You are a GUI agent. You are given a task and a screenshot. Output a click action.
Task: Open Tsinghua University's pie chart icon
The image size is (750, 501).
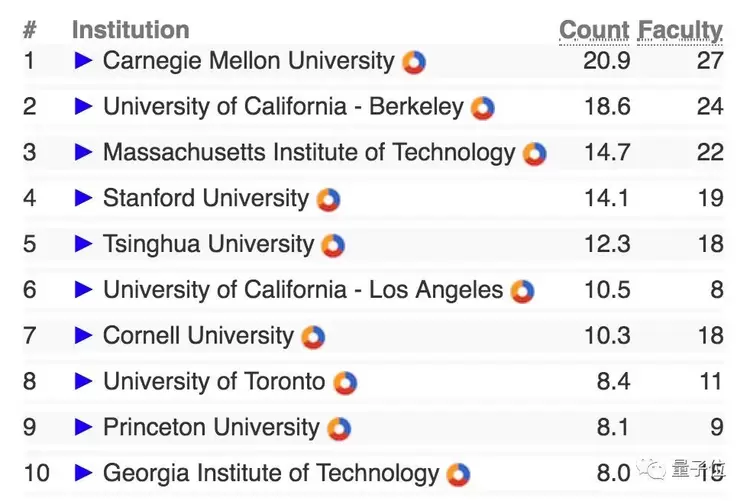click(x=333, y=245)
